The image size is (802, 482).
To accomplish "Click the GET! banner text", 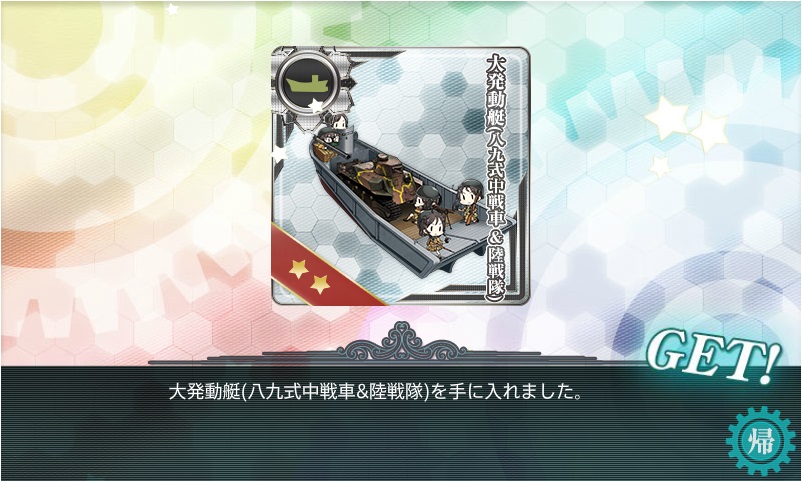I will pyautogui.click(x=714, y=358).
